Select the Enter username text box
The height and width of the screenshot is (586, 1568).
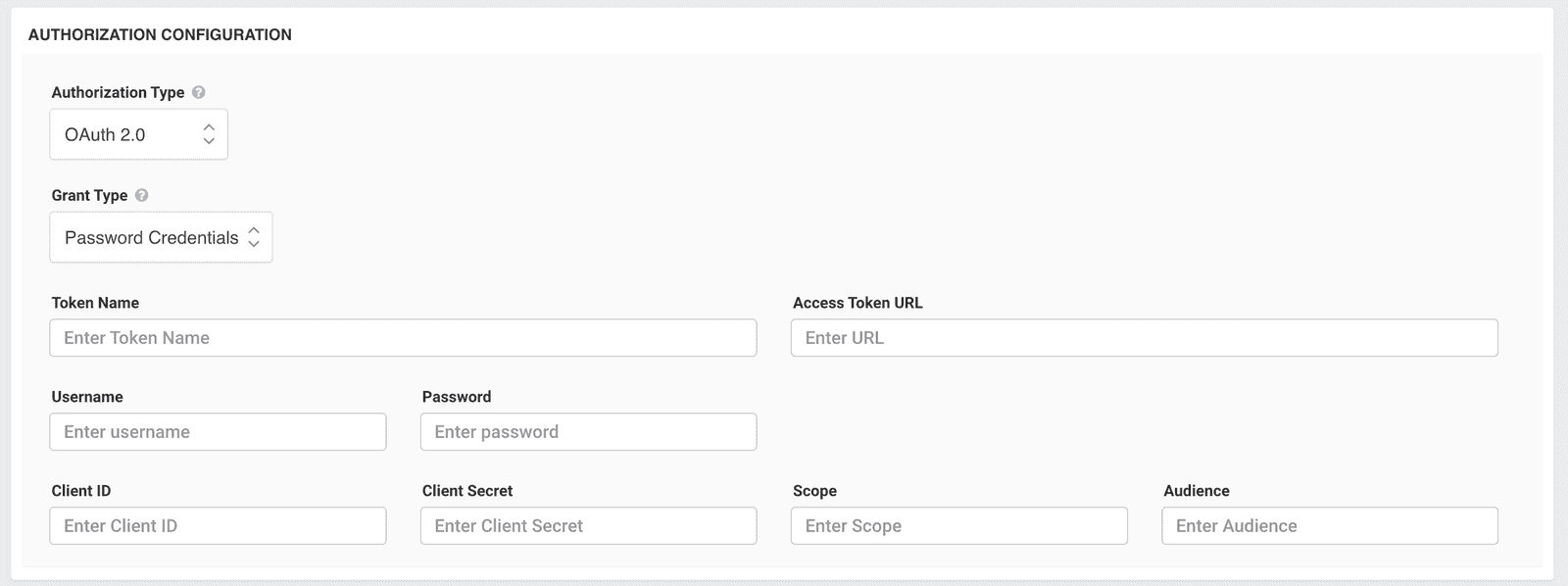pos(218,432)
